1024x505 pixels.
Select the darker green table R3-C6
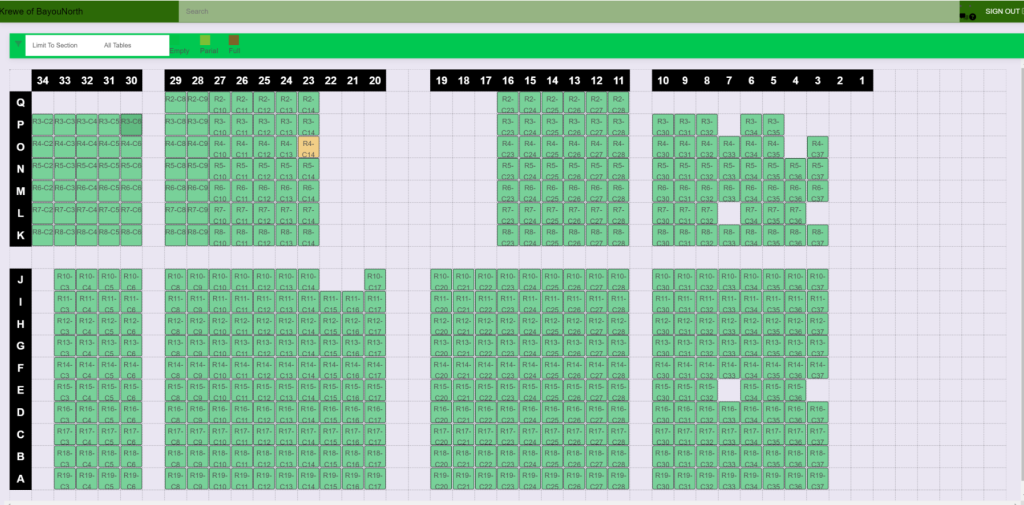pos(131,125)
